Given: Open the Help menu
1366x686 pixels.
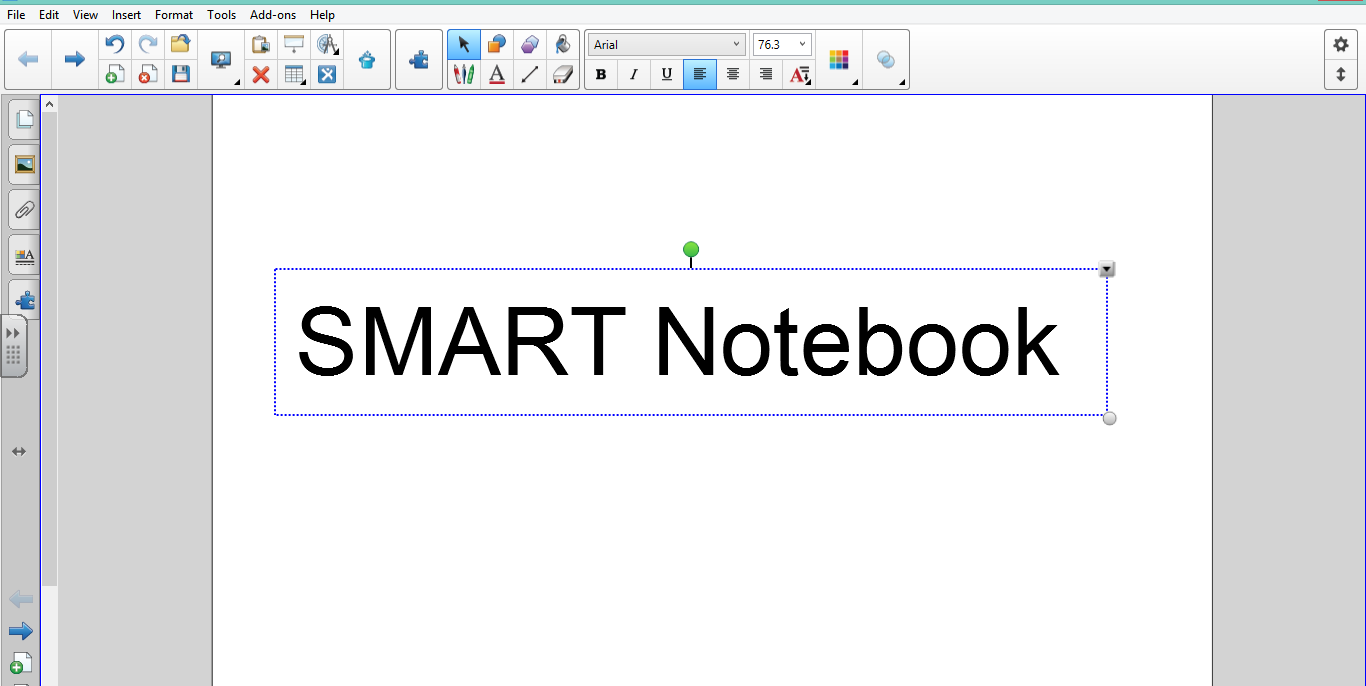Looking at the screenshot, I should (x=323, y=15).
